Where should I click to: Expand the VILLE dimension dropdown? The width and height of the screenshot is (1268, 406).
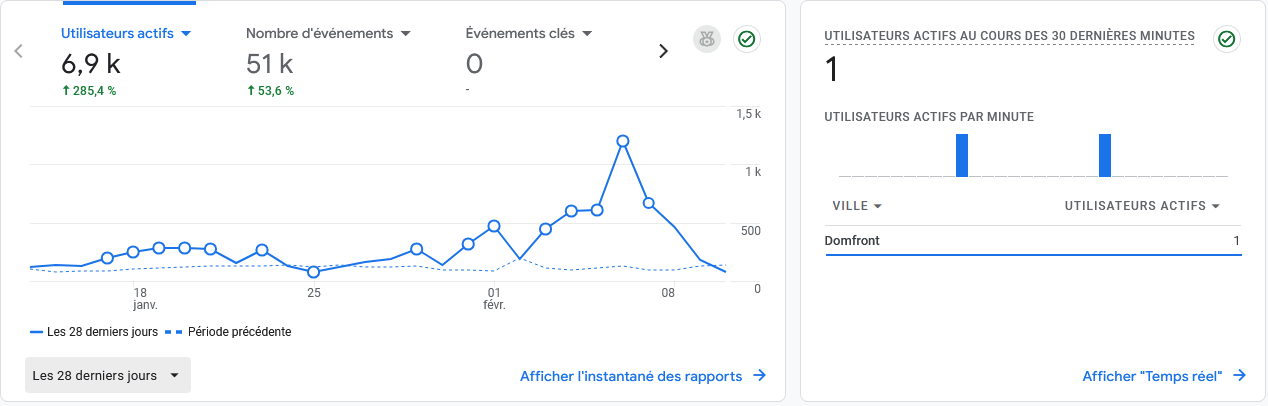click(x=877, y=206)
